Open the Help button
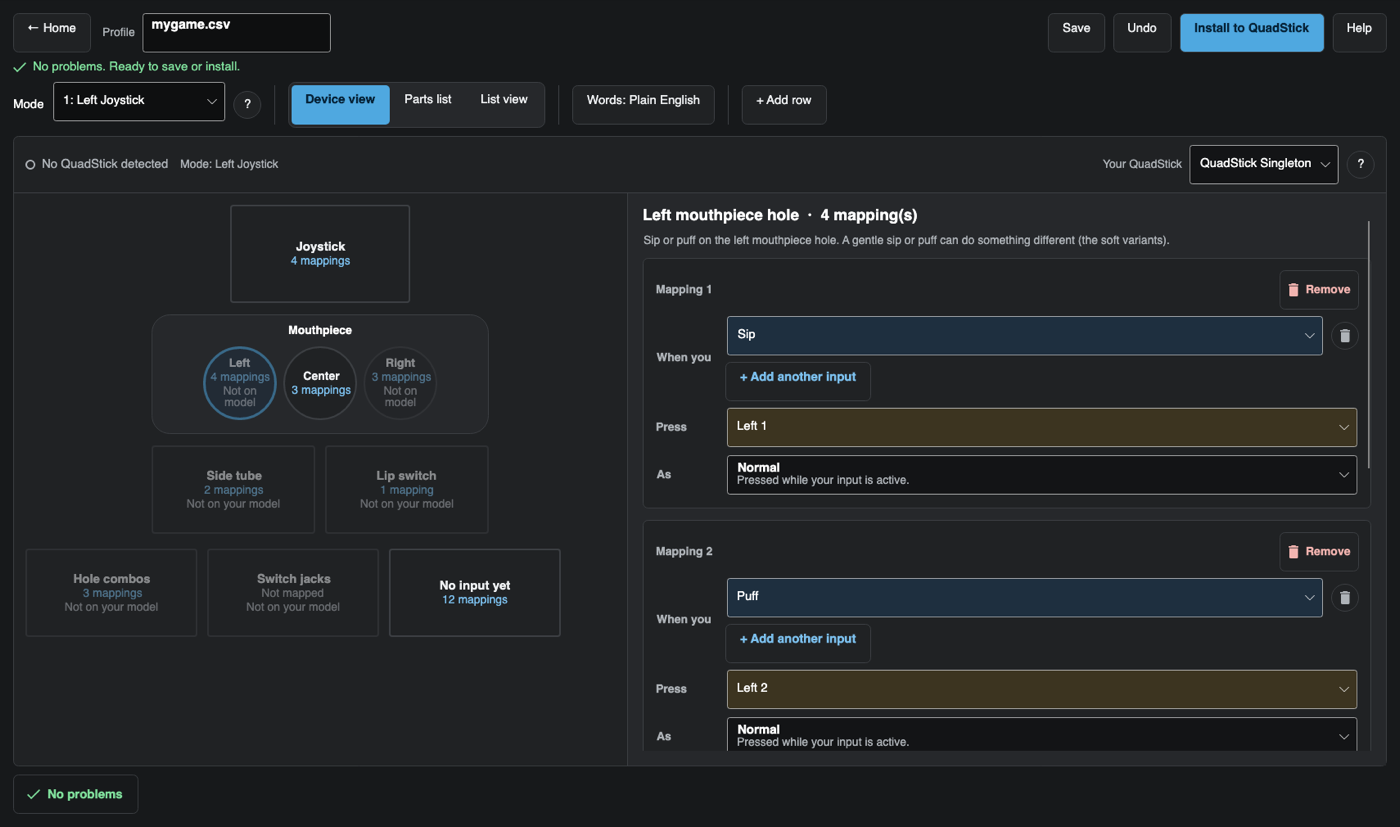Viewport: 1400px width, 827px height. click(1359, 32)
